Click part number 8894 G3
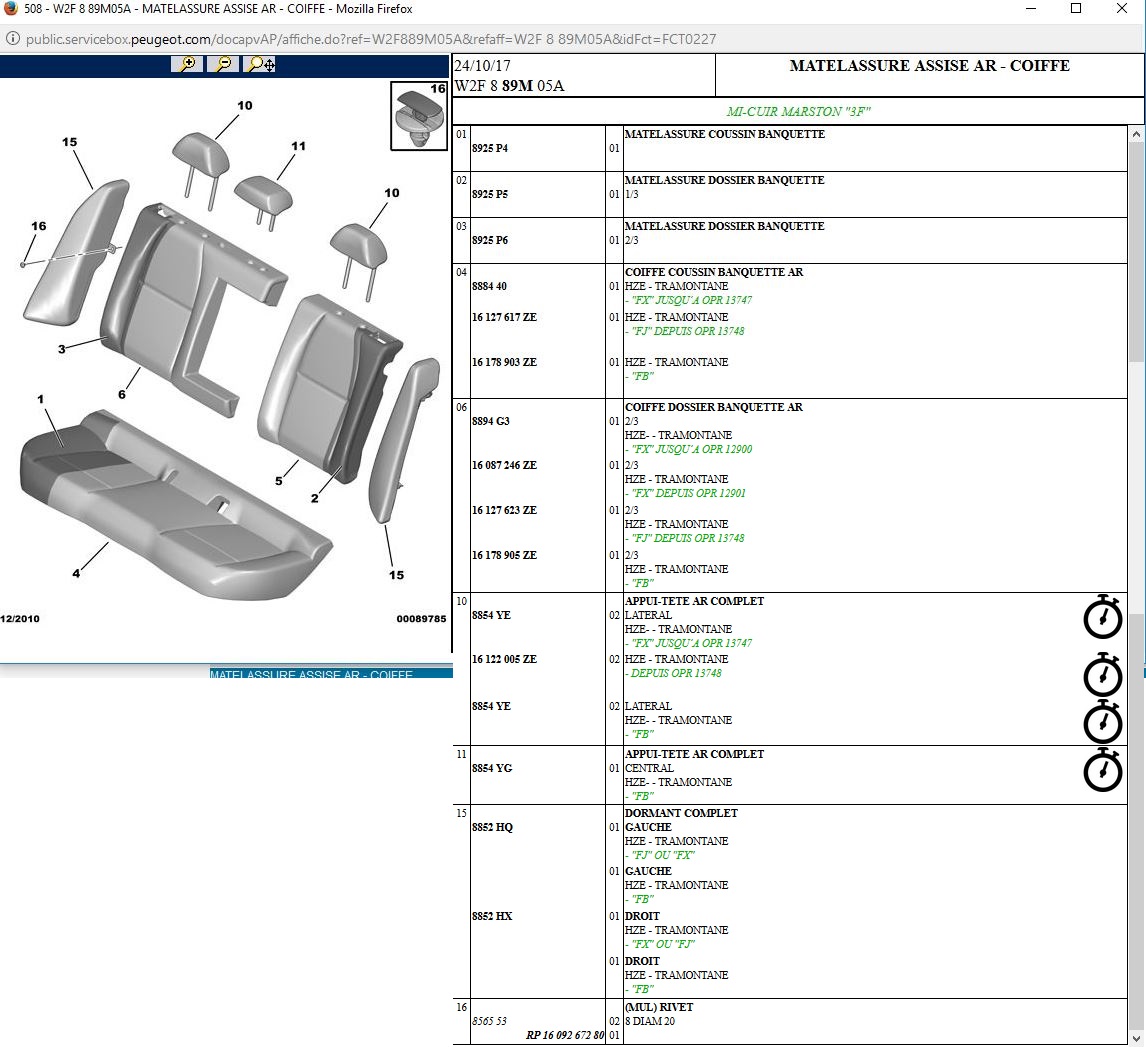1146x1047 pixels. pos(490,422)
